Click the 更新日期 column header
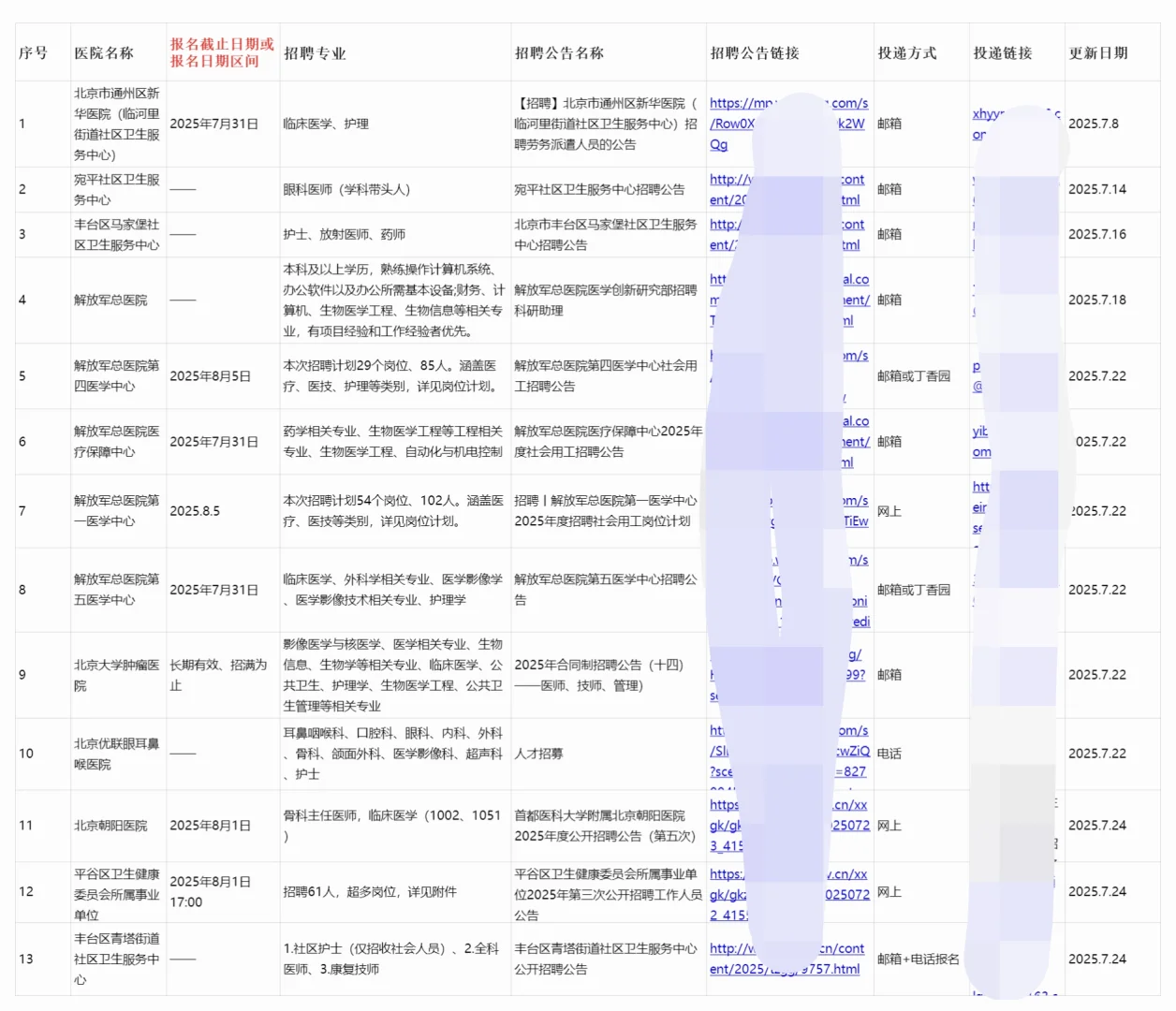The height and width of the screenshot is (1011, 1176). [x=1098, y=53]
